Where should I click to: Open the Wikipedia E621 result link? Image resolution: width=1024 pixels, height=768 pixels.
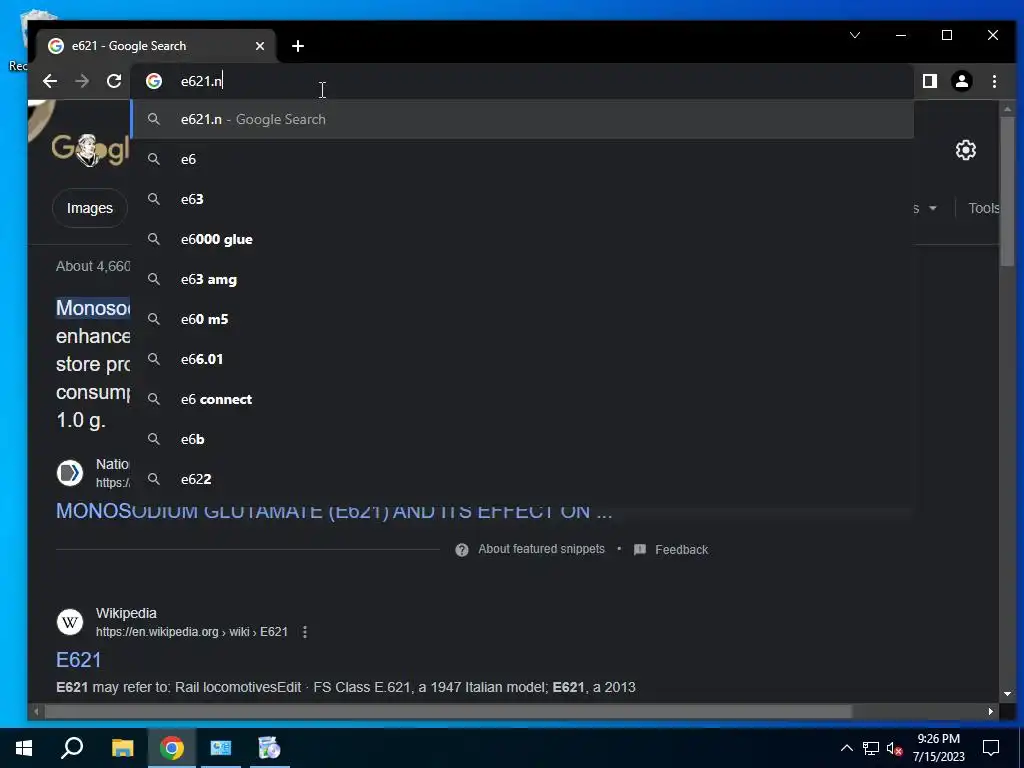78,660
